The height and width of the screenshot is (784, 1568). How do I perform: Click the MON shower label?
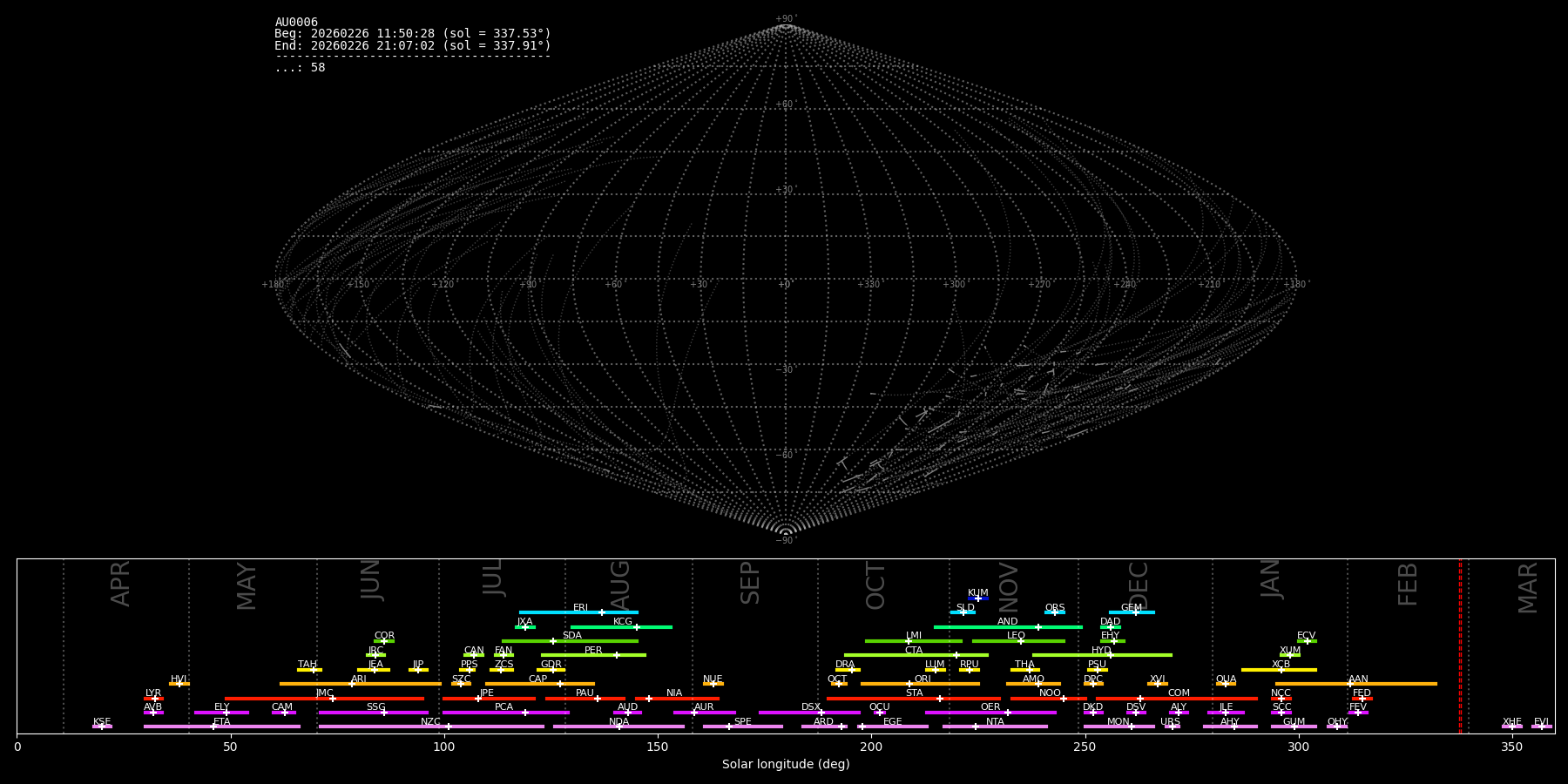(x=1119, y=722)
